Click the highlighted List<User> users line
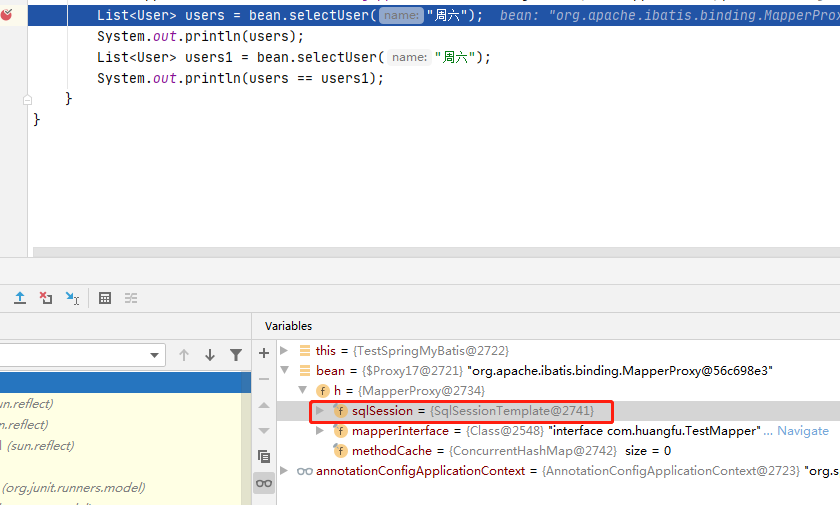This screenshot has height=505, width=840. pos(434,15)
